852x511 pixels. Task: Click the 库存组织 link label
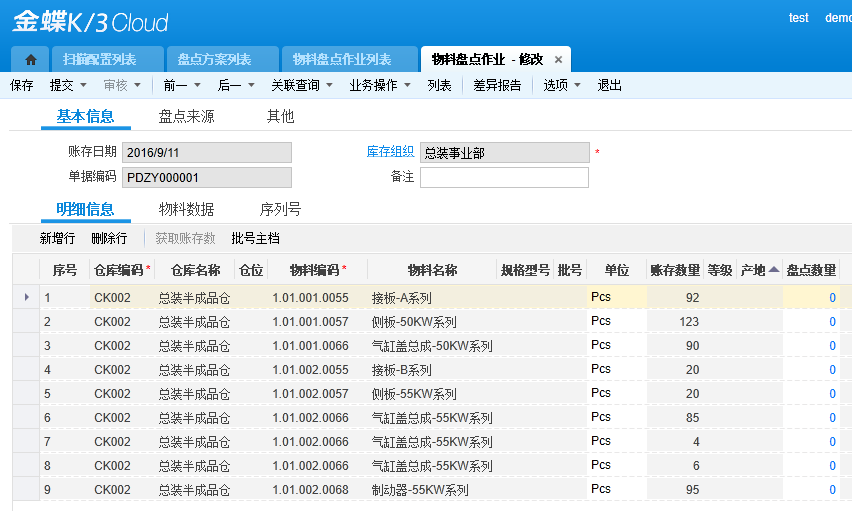pyautogui.click(x=390, y=152)
